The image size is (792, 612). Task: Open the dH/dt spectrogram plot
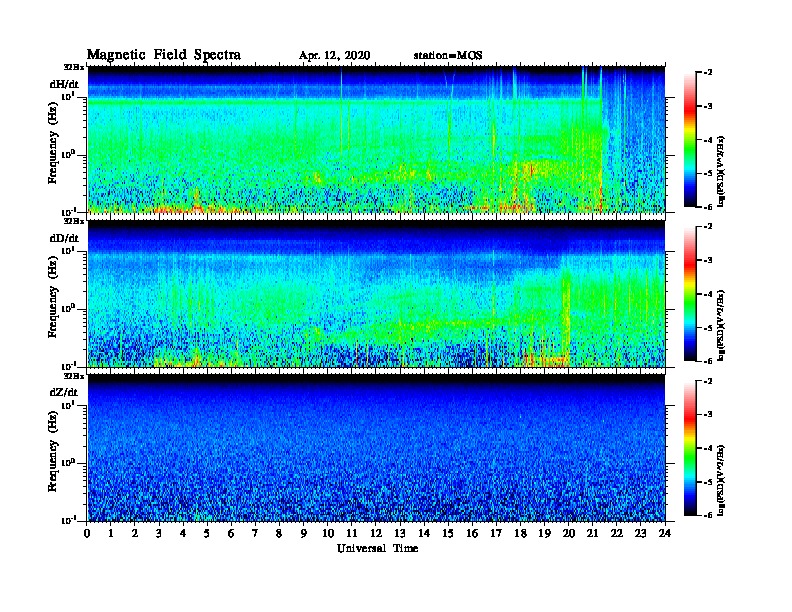(377, 139)
